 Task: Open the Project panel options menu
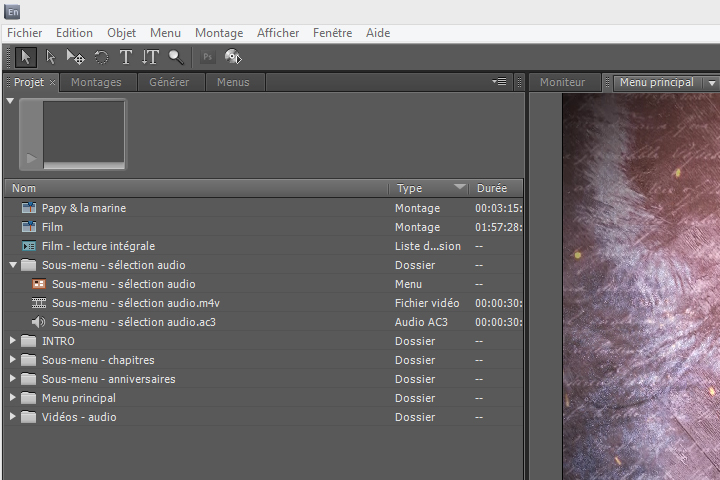coord(500,82)
